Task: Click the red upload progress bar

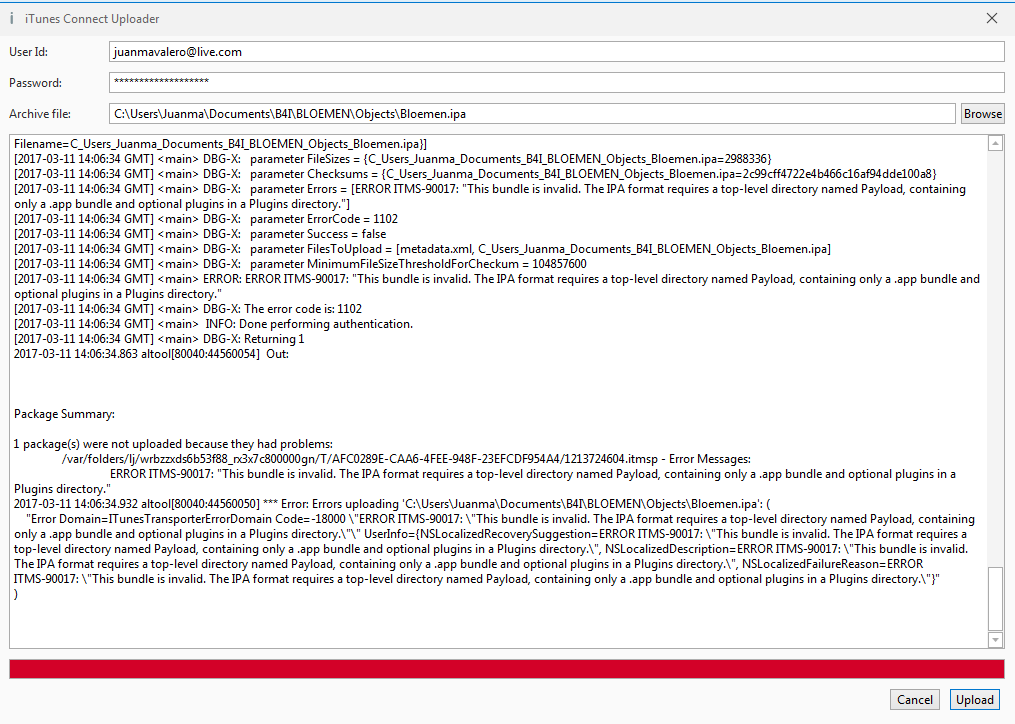Action: click(507, 669)
